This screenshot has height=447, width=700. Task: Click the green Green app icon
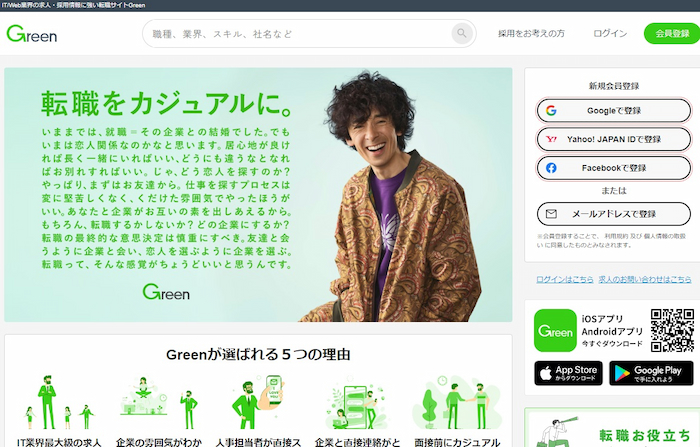tap(555, 330)
